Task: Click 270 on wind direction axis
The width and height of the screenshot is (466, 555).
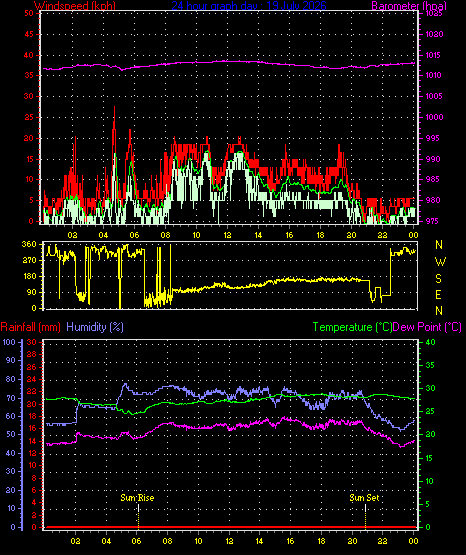Action: pos(29,260)
